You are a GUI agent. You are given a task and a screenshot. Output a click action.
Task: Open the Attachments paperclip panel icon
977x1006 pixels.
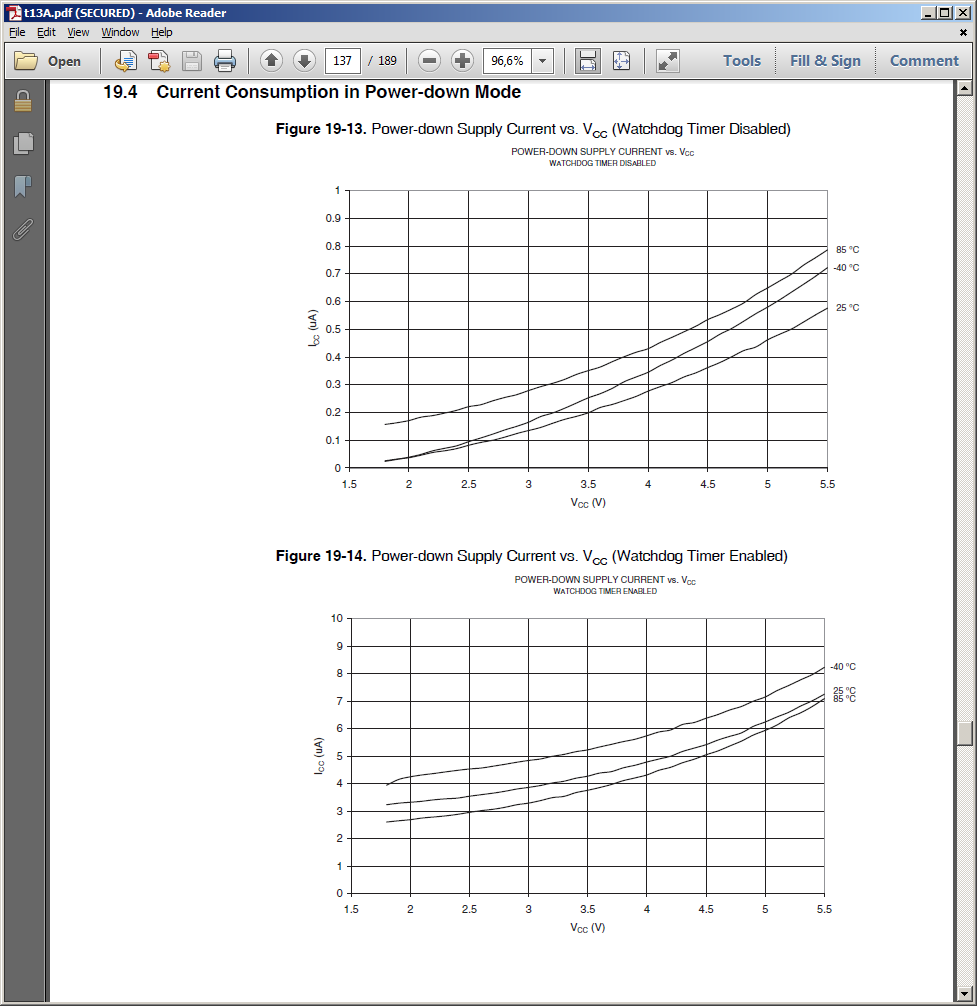pos(23,229)
